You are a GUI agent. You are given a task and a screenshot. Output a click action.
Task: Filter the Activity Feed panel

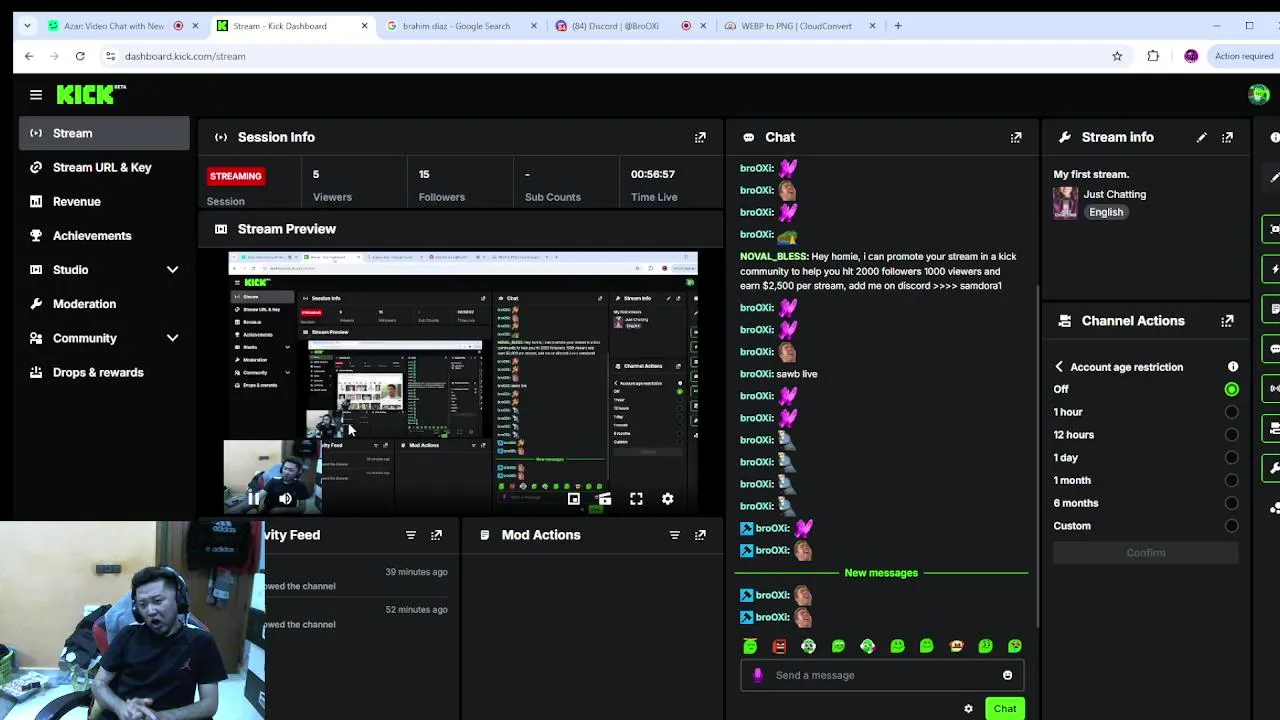point(410,535)
